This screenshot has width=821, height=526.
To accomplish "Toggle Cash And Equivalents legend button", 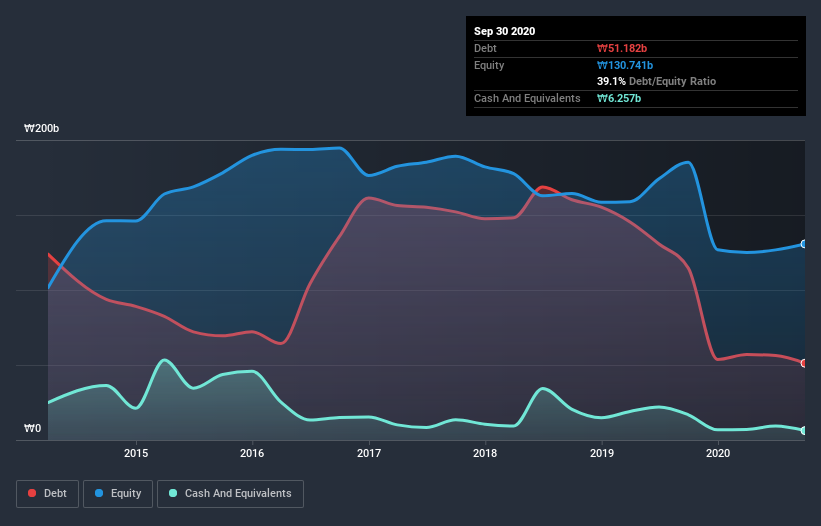I will coord(230,494).
